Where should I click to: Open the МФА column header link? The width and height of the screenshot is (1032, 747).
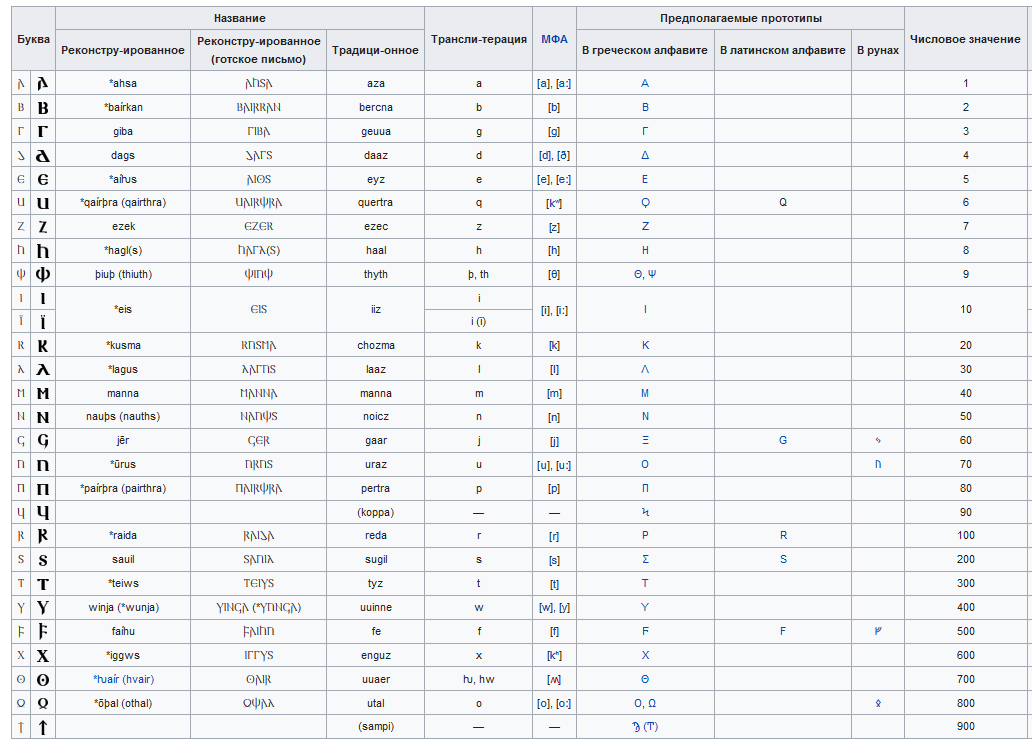tap(554, 39)
